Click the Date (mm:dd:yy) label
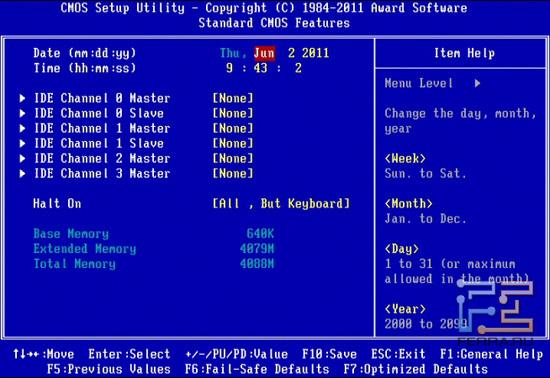 pyautogui.click(x=85, y=53)
